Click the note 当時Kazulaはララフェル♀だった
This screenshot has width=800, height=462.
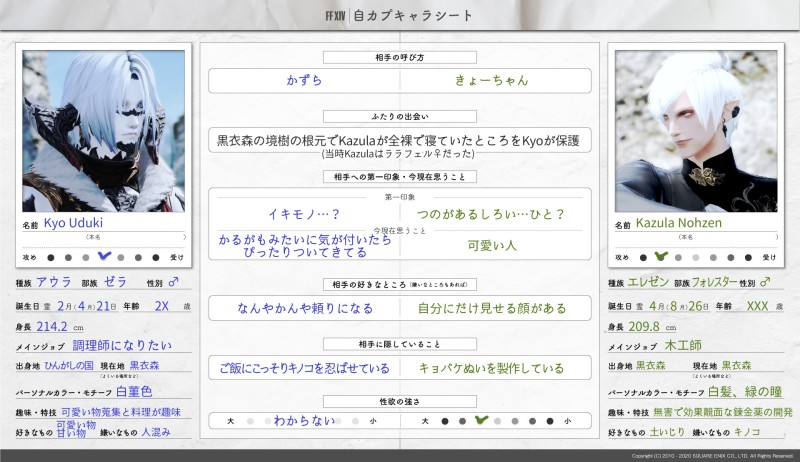pyautogui.click(x=399, y=153)
